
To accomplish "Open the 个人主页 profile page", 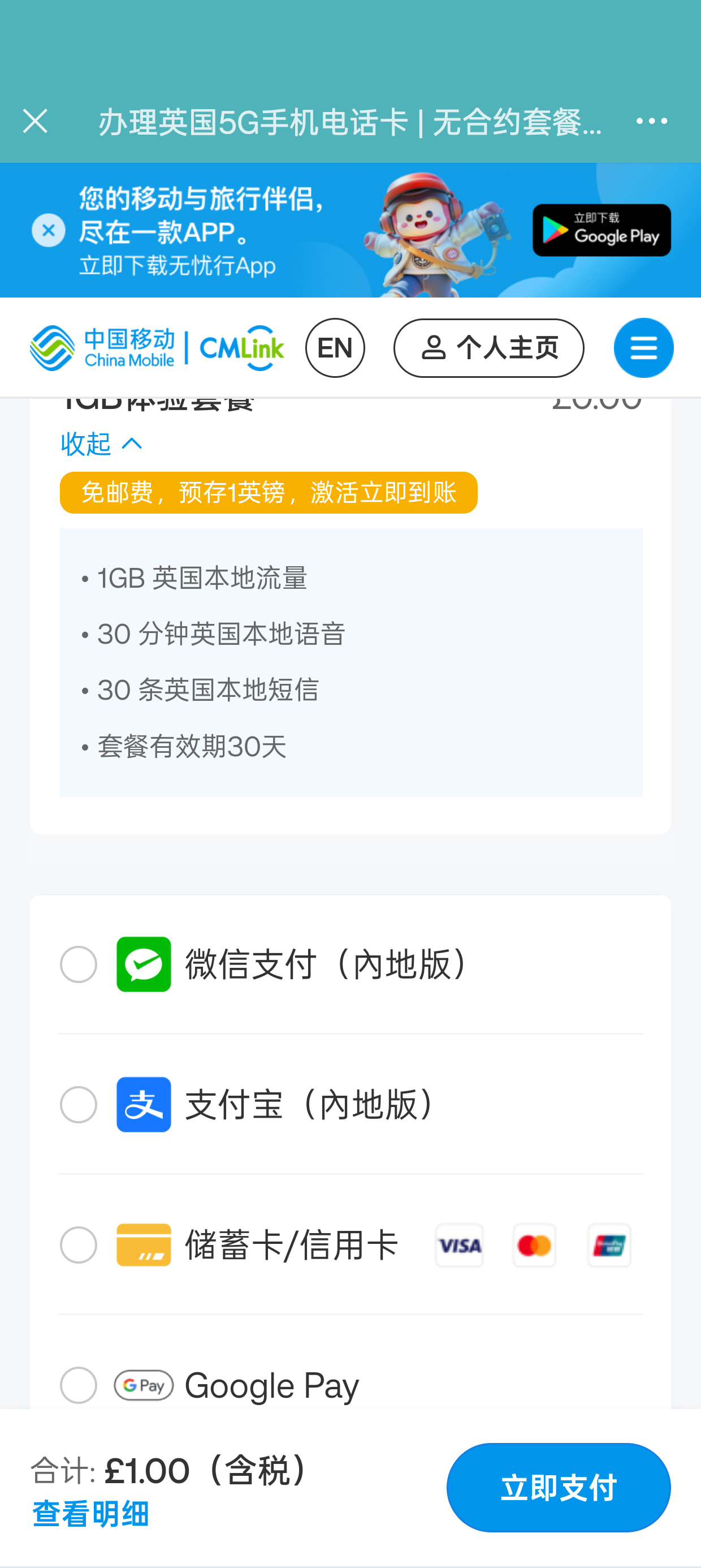I will coord(488,348).
